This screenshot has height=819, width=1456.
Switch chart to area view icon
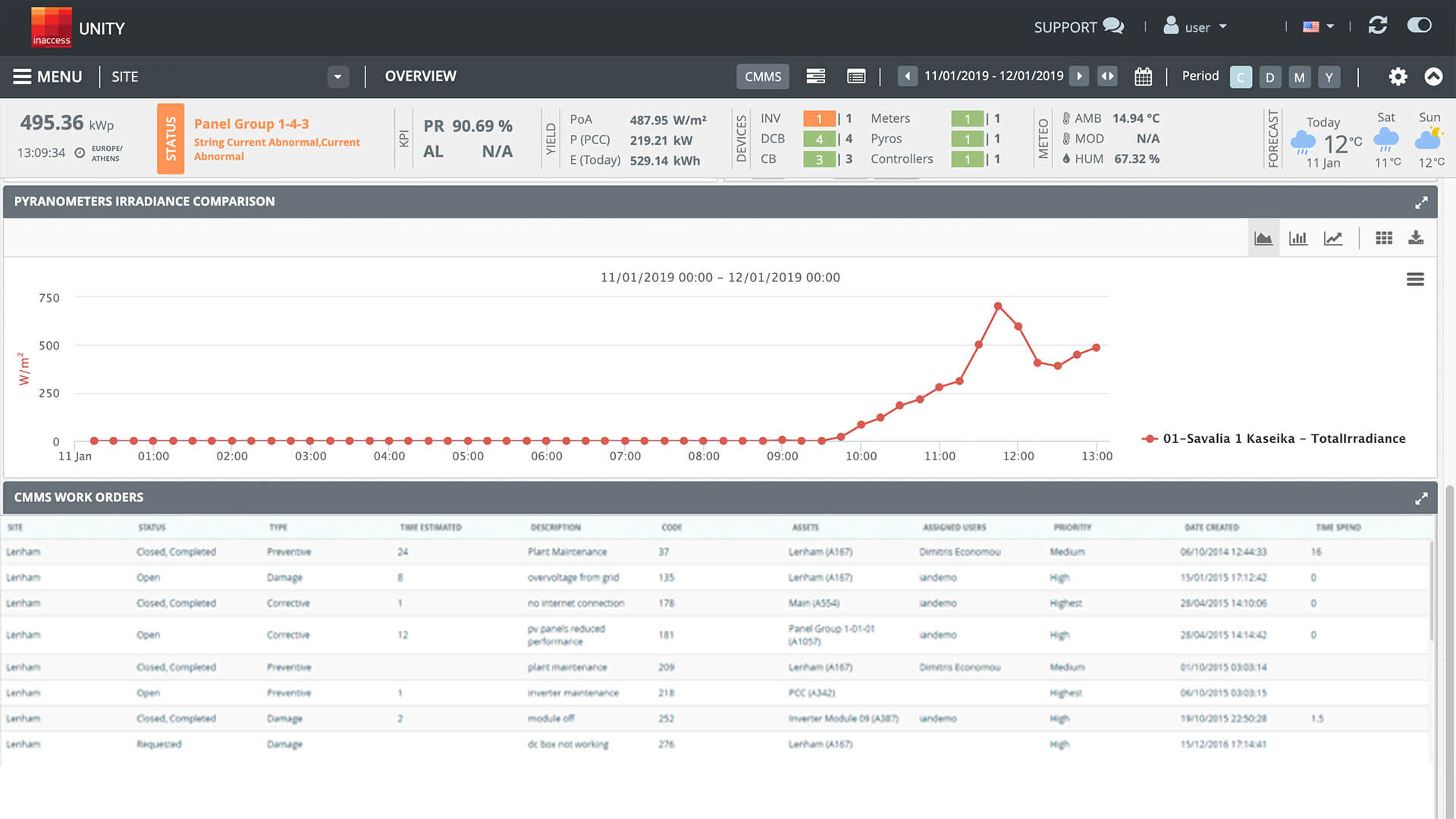(1263, 238)
